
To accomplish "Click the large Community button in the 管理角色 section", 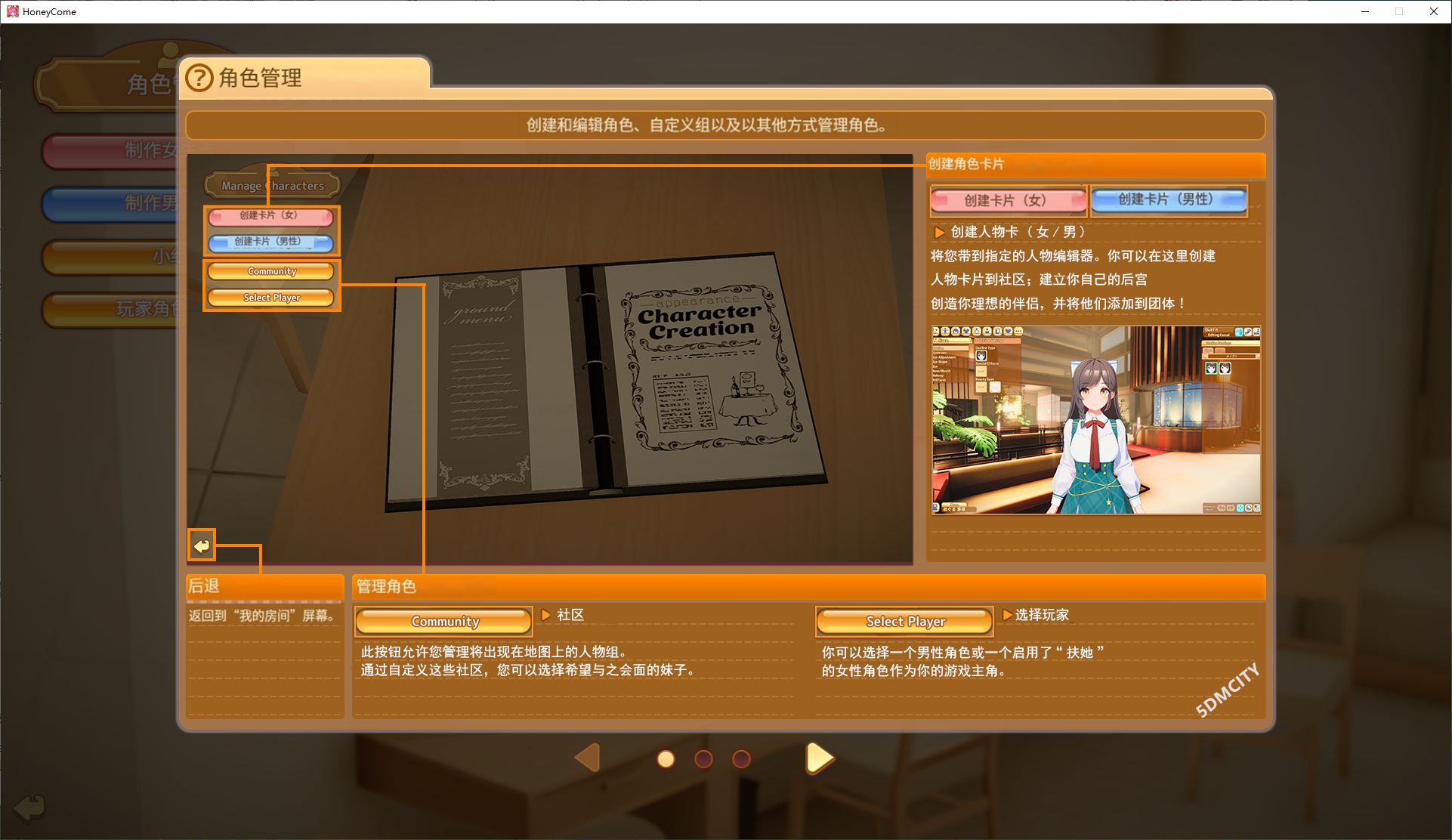I will (x=444, y=622).
